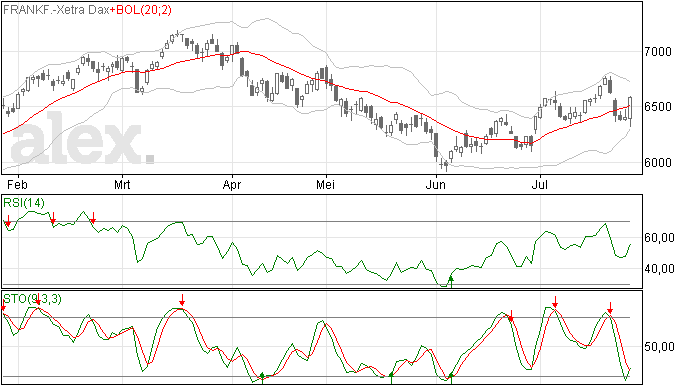Click the 50,00 stochastic axis value
Viewport: 690px width, 387px height.
coord(659,347)
